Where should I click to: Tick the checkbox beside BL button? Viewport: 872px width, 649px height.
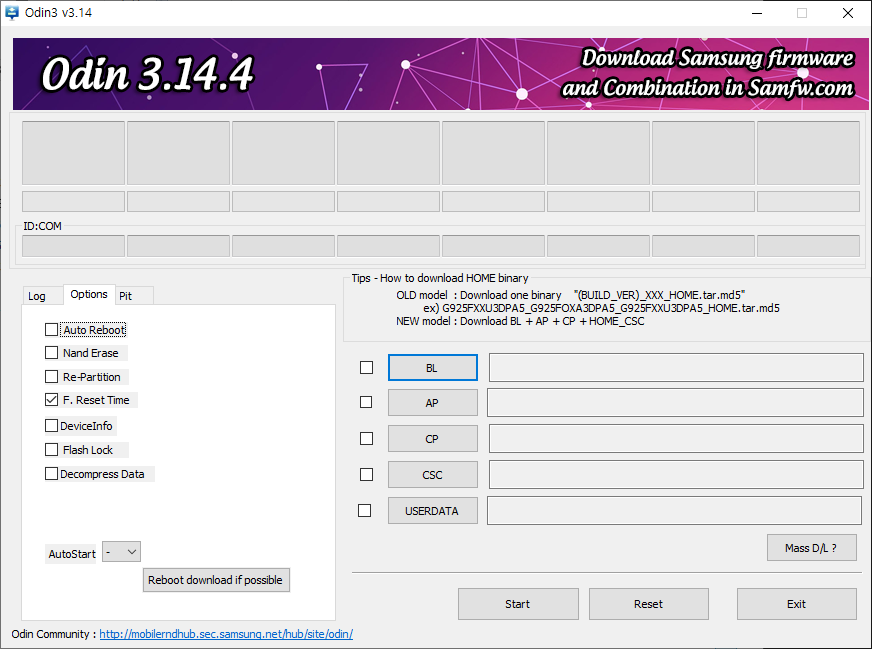[x=366, y=368]
